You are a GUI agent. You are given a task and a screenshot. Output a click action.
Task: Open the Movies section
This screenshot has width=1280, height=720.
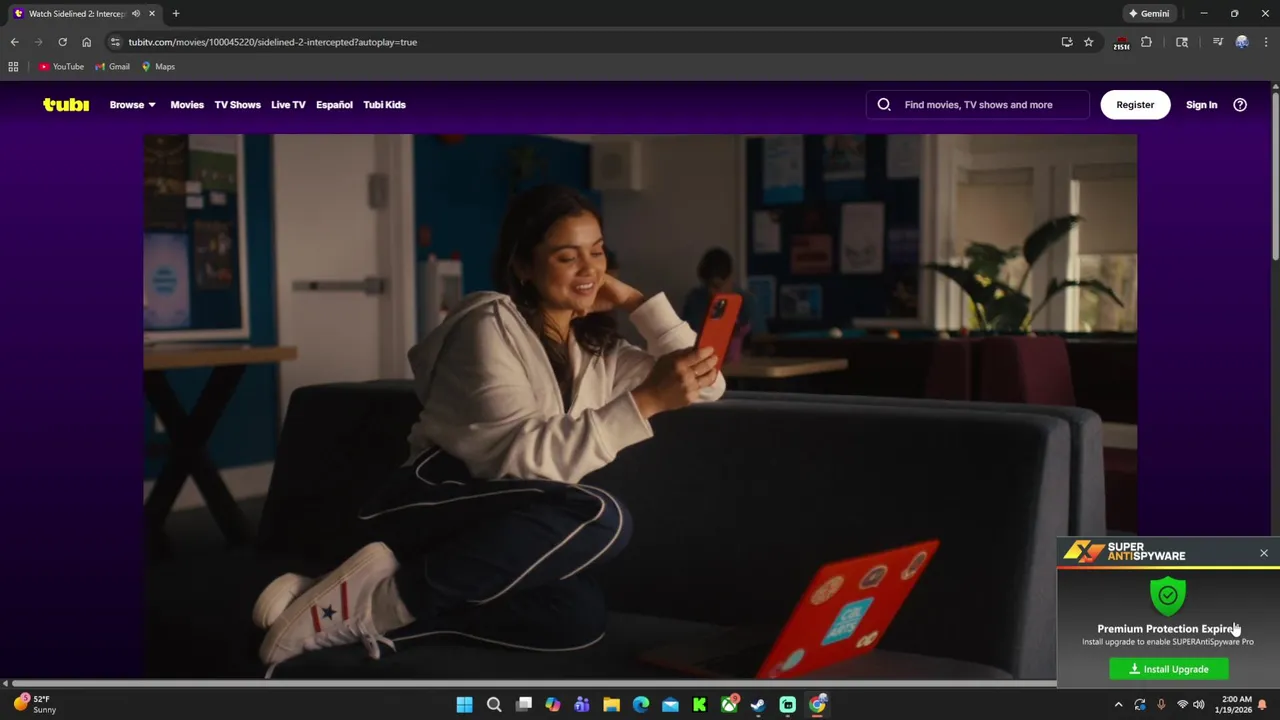point(187,104)
